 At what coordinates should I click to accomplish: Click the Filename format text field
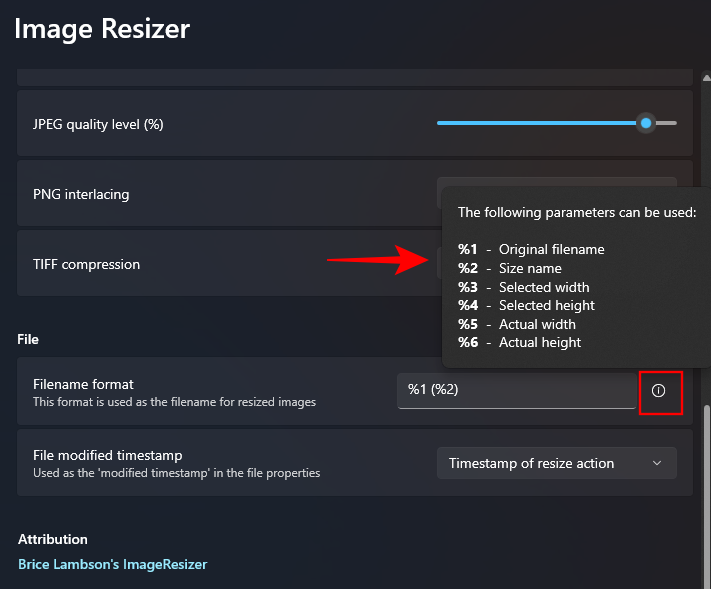tap(515, 390)
